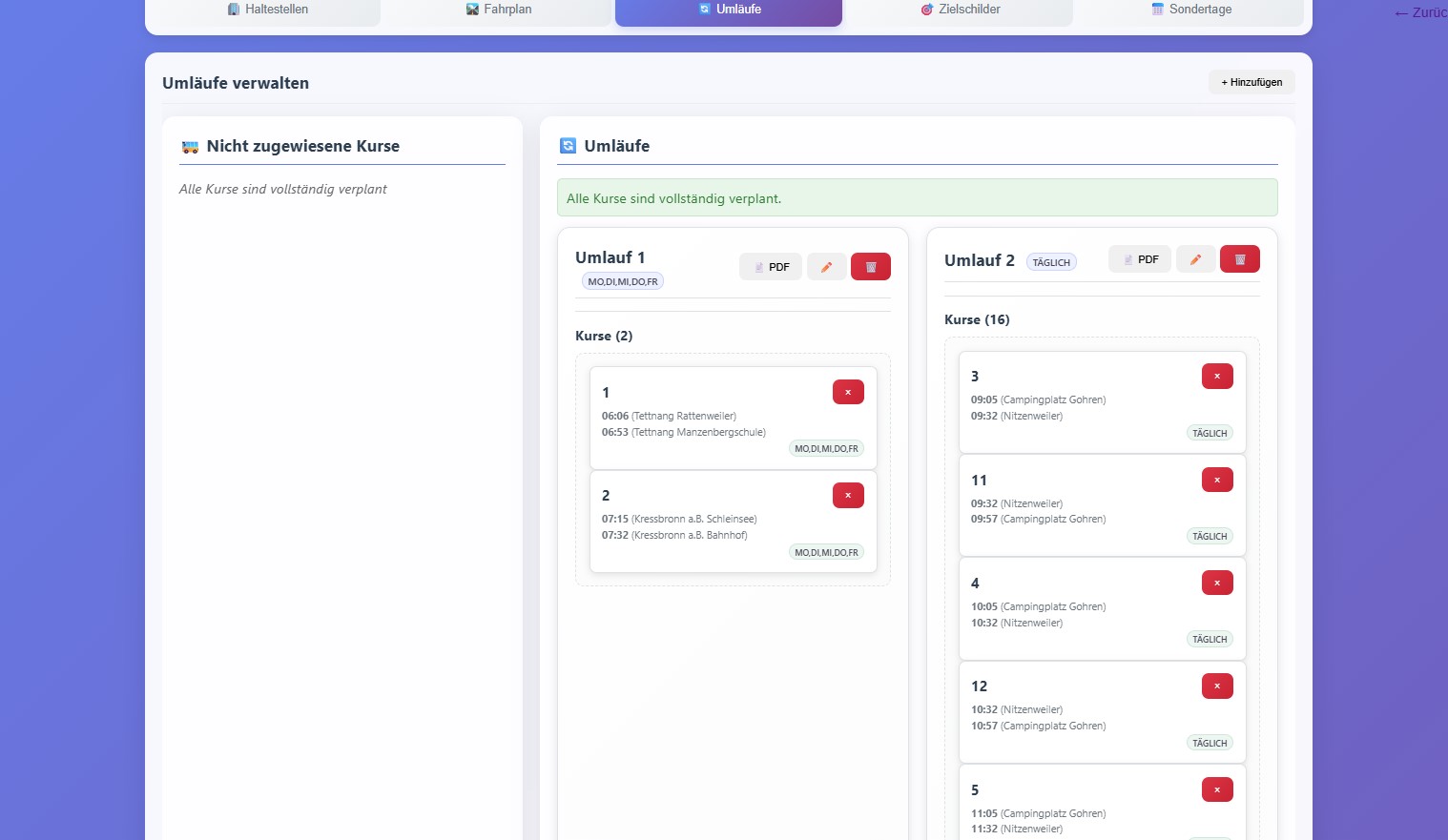Remove Kurs 3 from Umlauf 2
Image resolution: width=1448 pixels, height=840 pixels.
[1216, 376]
